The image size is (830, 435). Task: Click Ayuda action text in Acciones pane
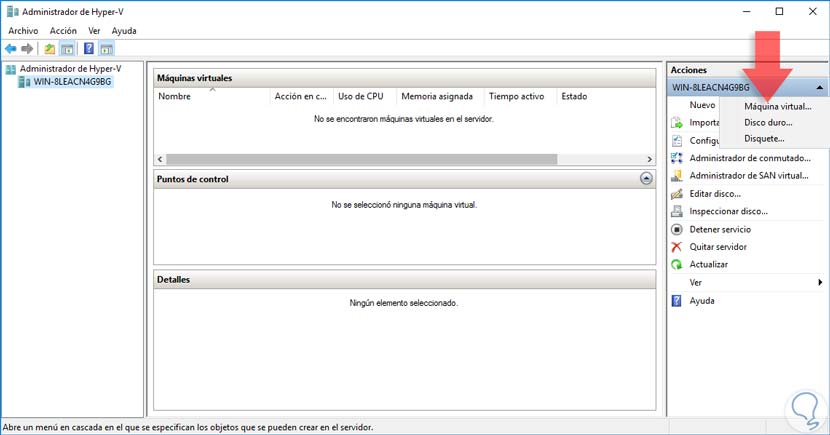(702, 301)
